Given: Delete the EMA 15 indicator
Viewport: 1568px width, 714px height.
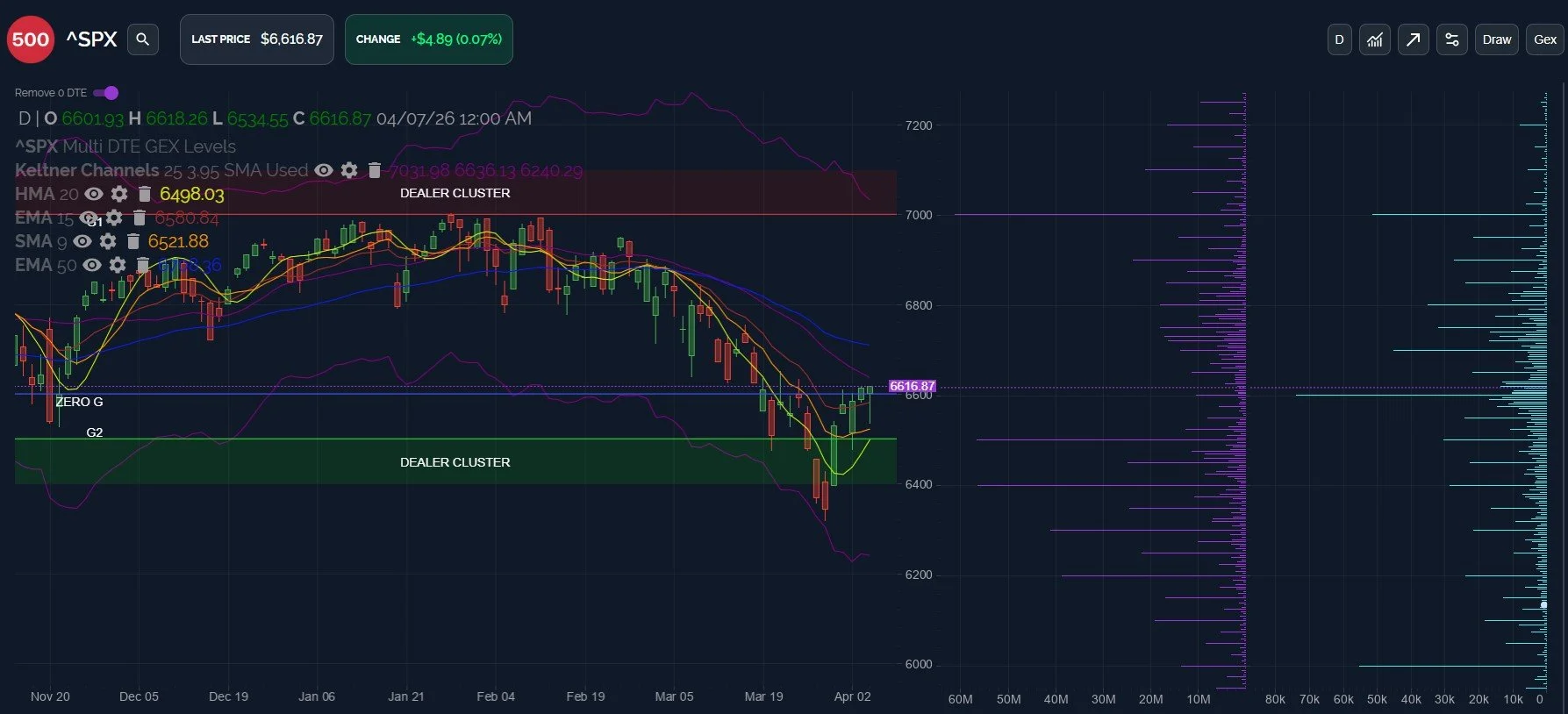Looking at the screenshot, I should [x=139, y=218].
